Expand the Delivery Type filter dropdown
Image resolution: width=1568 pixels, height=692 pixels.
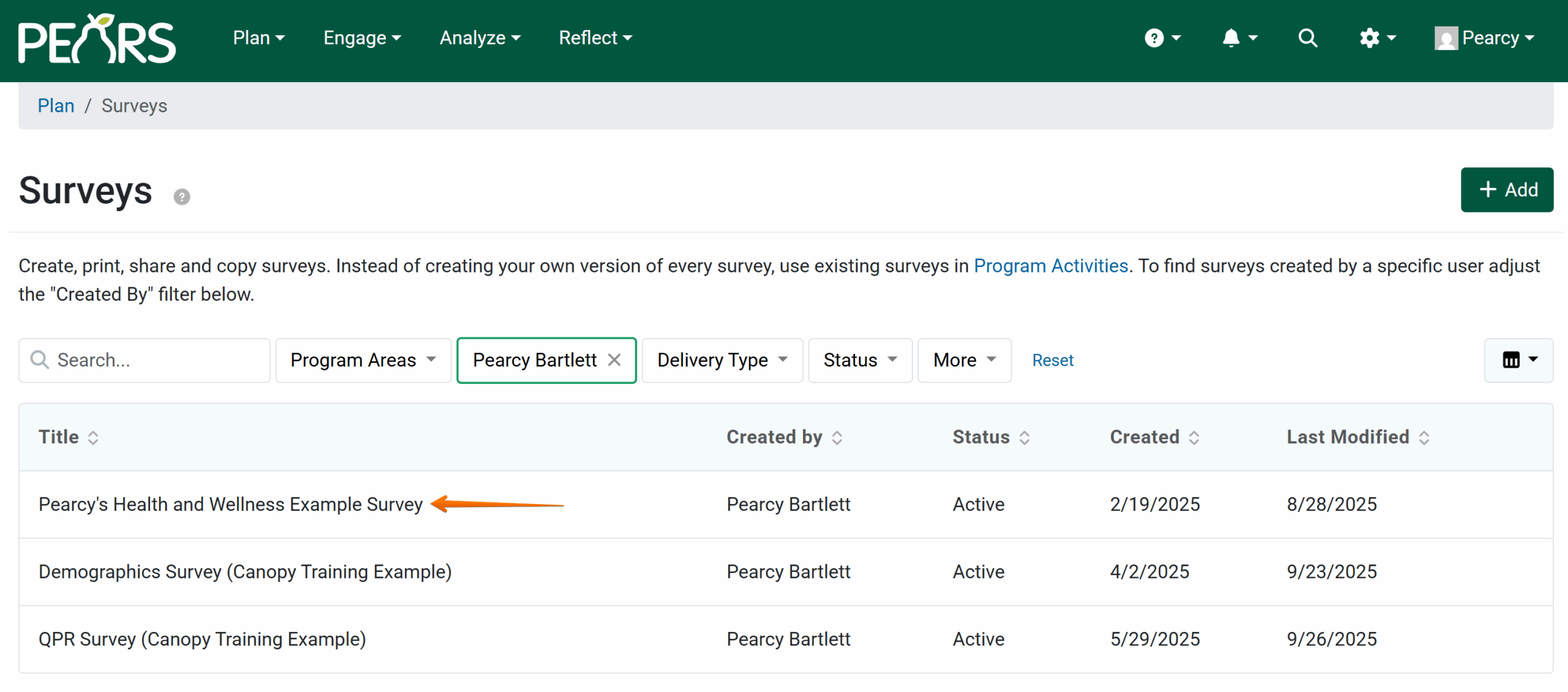(x=722, y=360)
